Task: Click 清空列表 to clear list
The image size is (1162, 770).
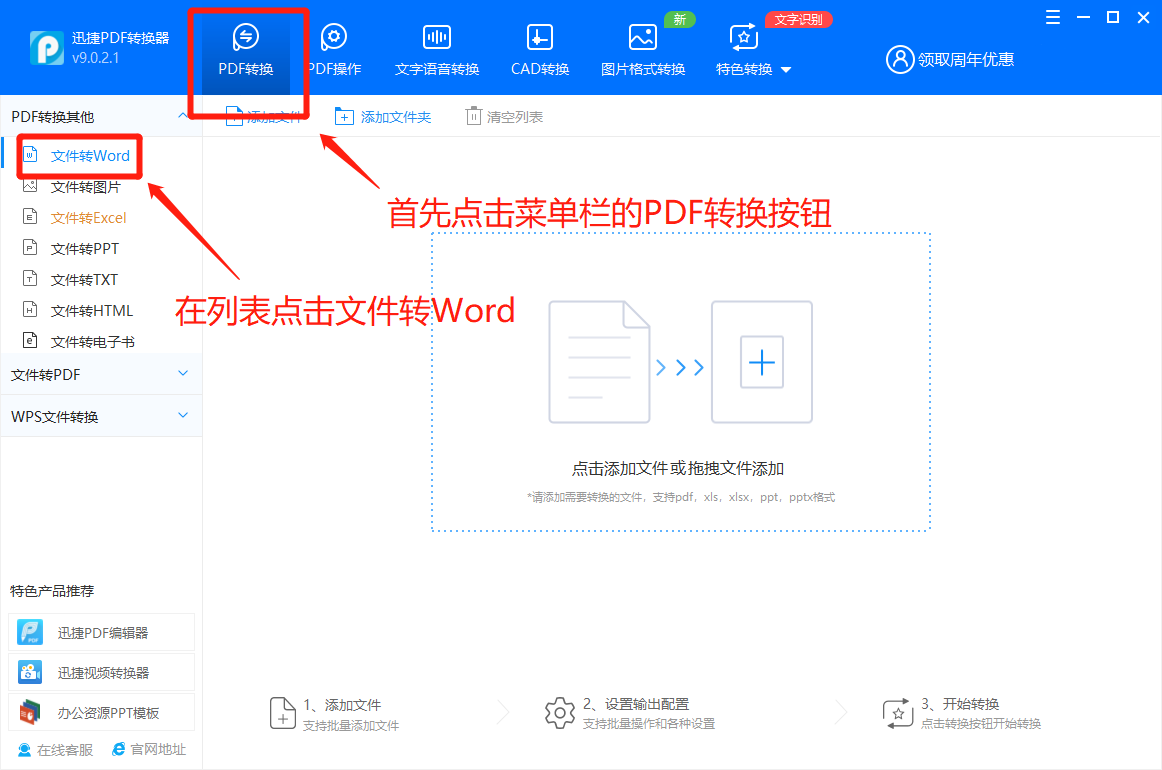Action: pos(505,117)
